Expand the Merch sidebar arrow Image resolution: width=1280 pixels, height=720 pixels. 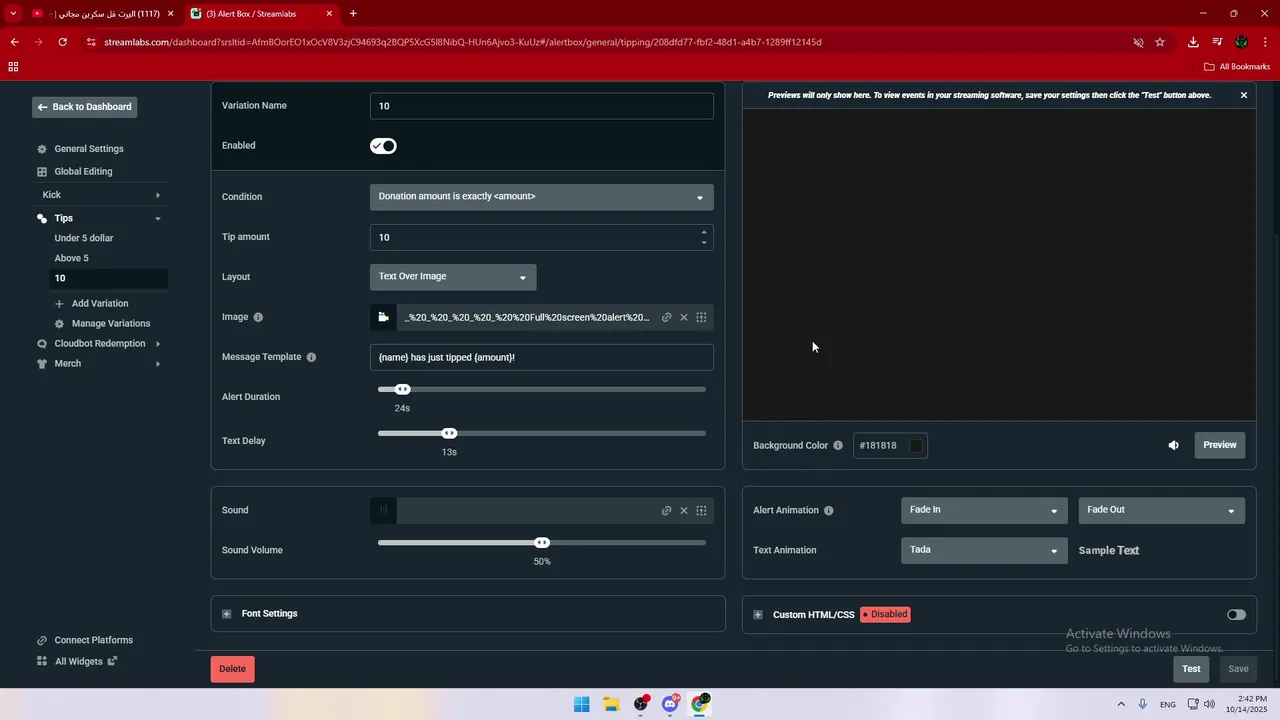(x=158, y=364)
